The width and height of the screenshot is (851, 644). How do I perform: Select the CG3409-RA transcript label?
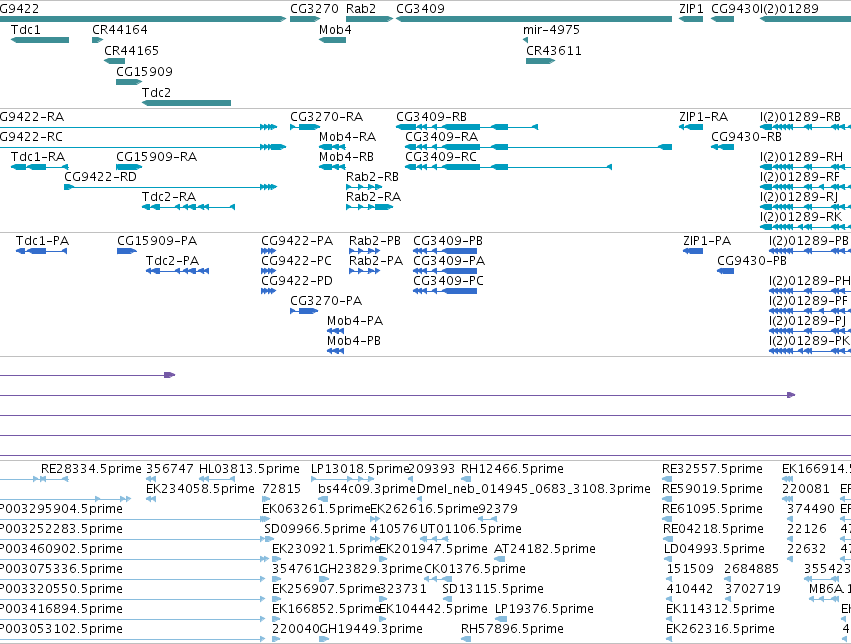[x=442, y=137]
